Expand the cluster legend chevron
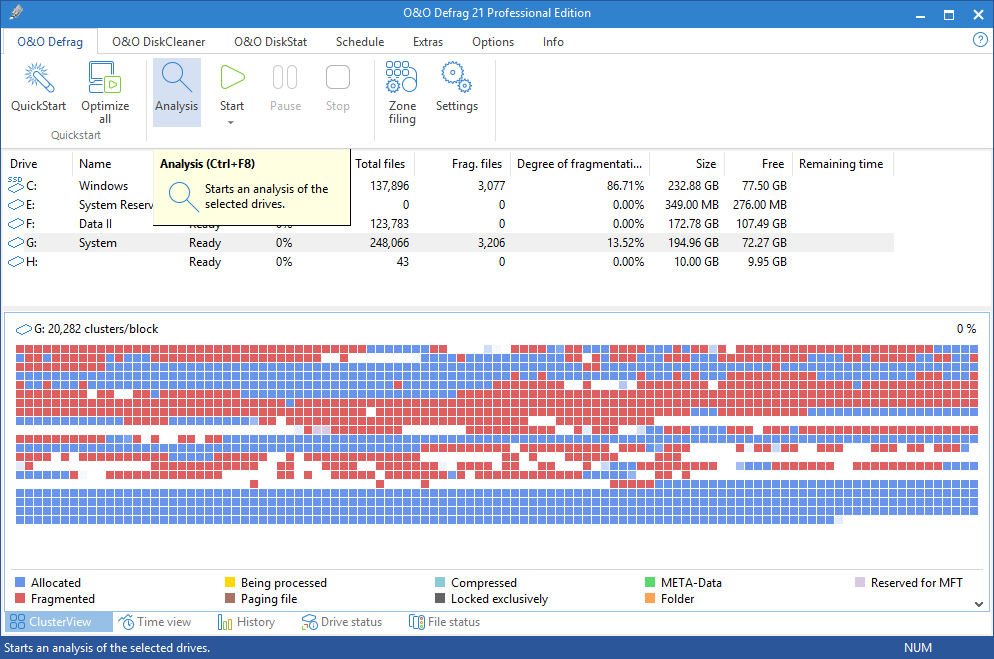This screenshot has width=994, height=659. pos(979,604)
